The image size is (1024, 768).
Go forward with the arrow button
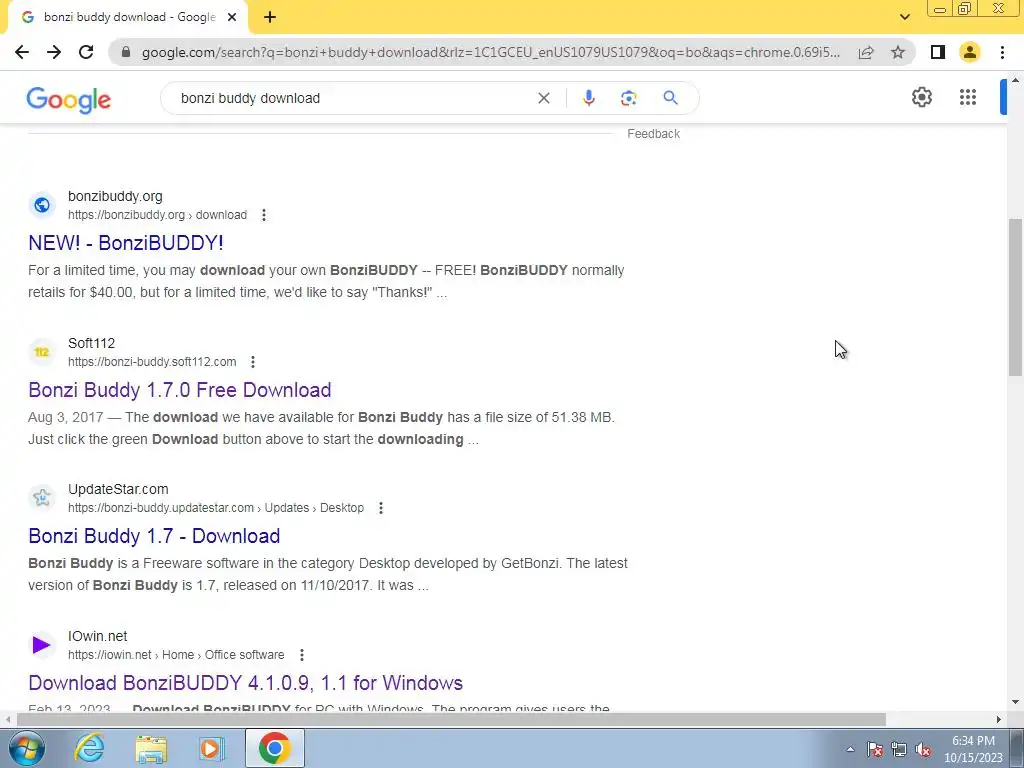[x=54, y=52]
